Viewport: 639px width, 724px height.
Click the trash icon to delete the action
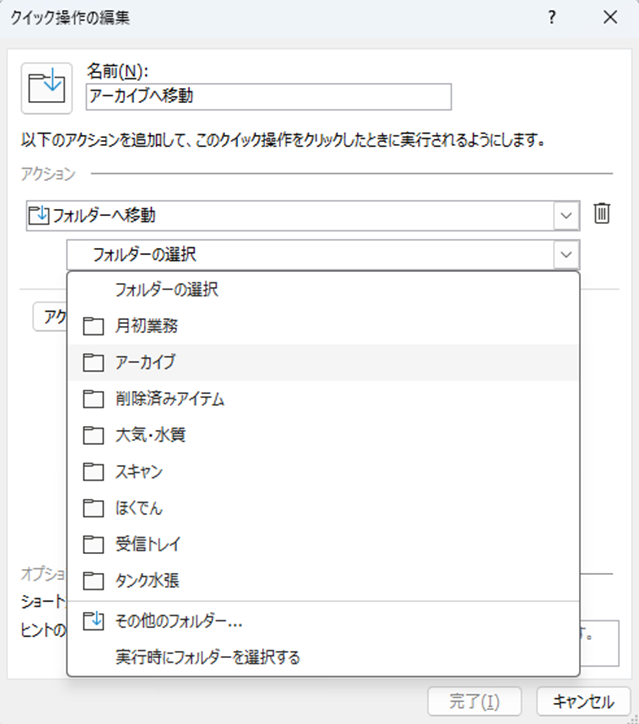[601, 214]
